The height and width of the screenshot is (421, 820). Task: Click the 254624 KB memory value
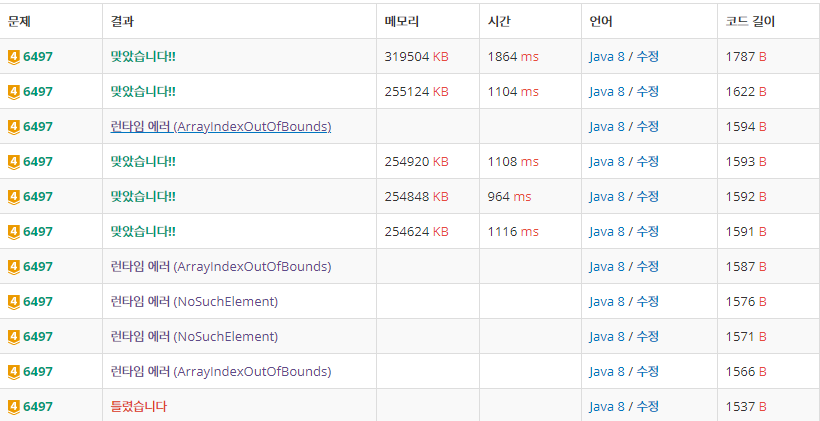pos(417,232)
